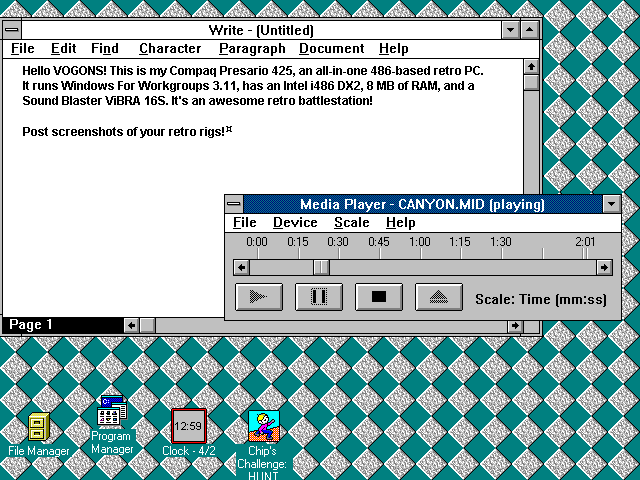Click 'Sound Blaster ViBRA 16S' in the document
640x480 pixels.
(x=94, y=101)
